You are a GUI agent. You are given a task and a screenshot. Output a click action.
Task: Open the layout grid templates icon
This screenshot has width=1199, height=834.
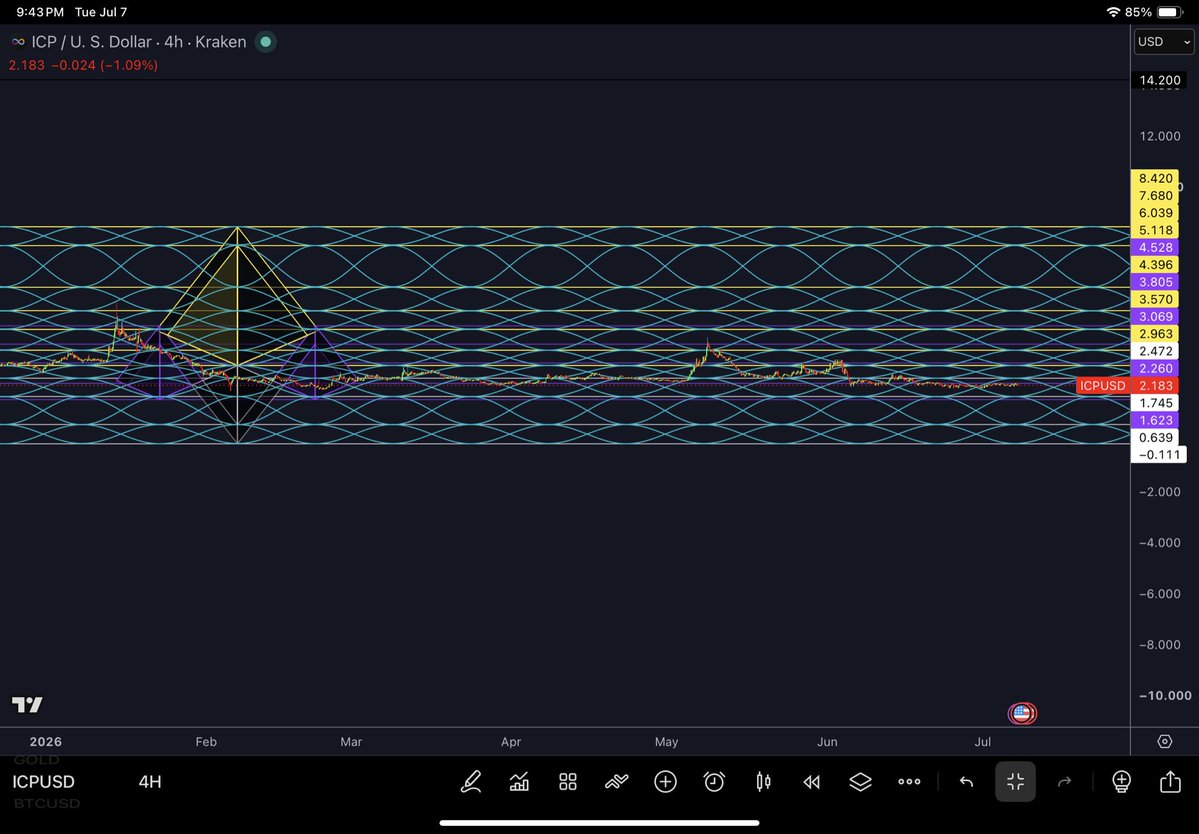coord(567,781)
